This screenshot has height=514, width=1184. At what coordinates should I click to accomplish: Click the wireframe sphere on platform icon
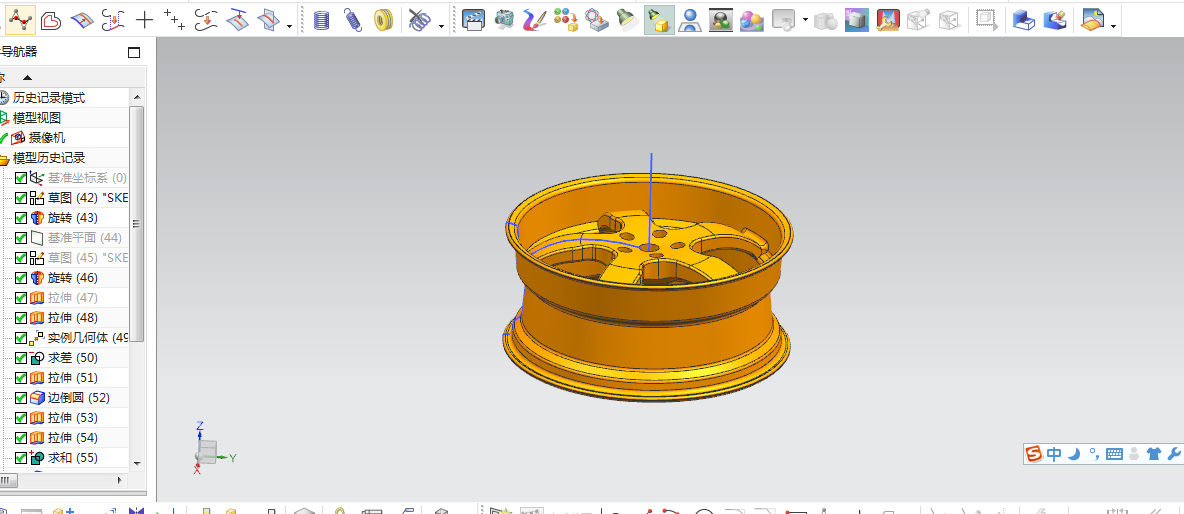coord(597,20)
